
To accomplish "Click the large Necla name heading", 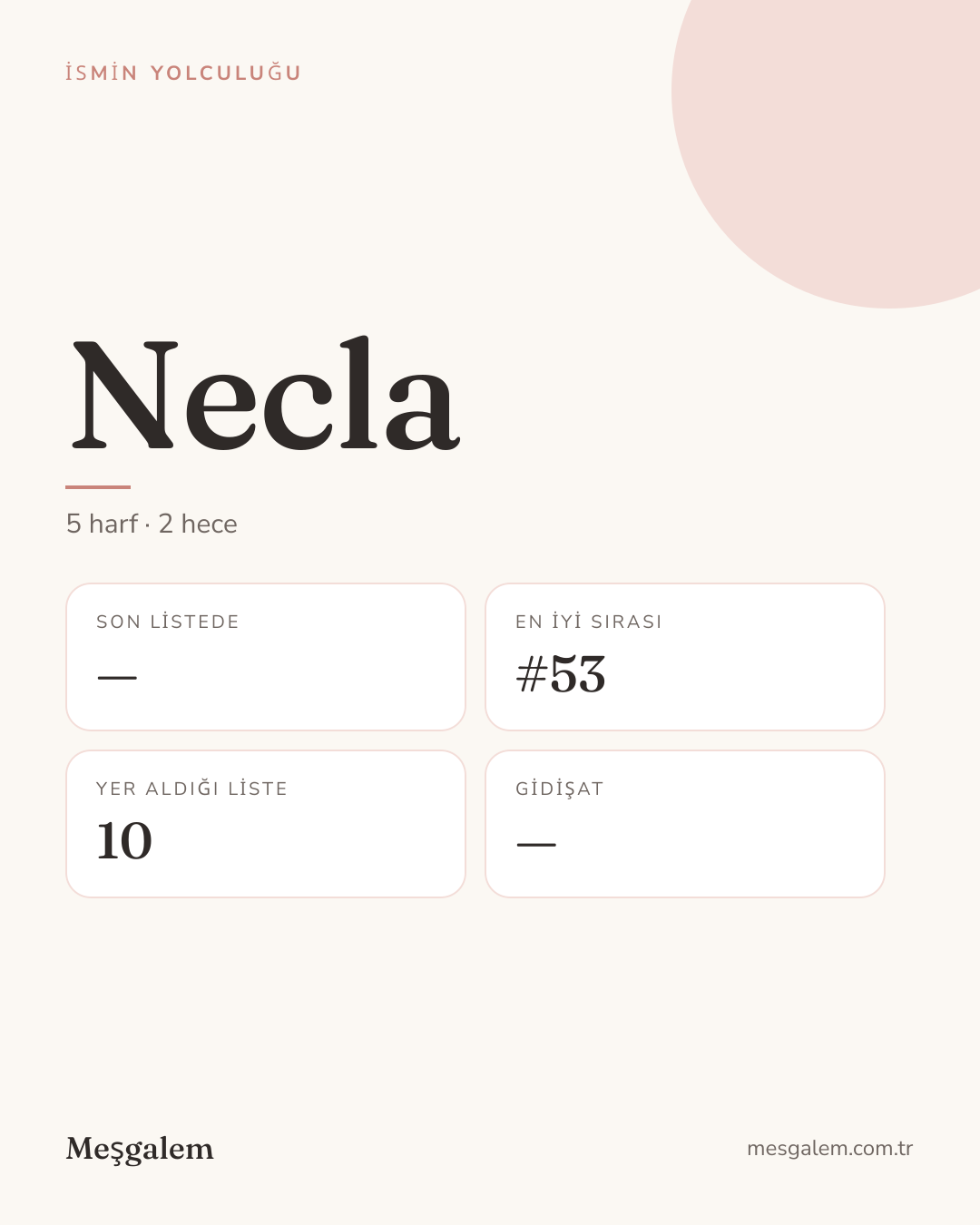I will coord(265,394).
